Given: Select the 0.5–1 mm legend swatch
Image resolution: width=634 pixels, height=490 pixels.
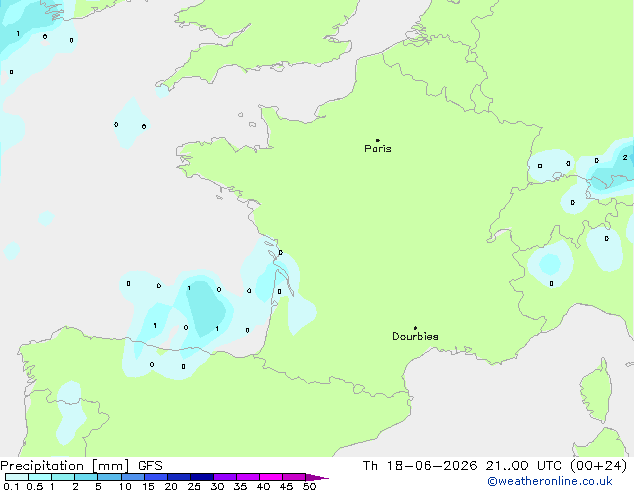Looking at the screenshot, I should [40, 477].
